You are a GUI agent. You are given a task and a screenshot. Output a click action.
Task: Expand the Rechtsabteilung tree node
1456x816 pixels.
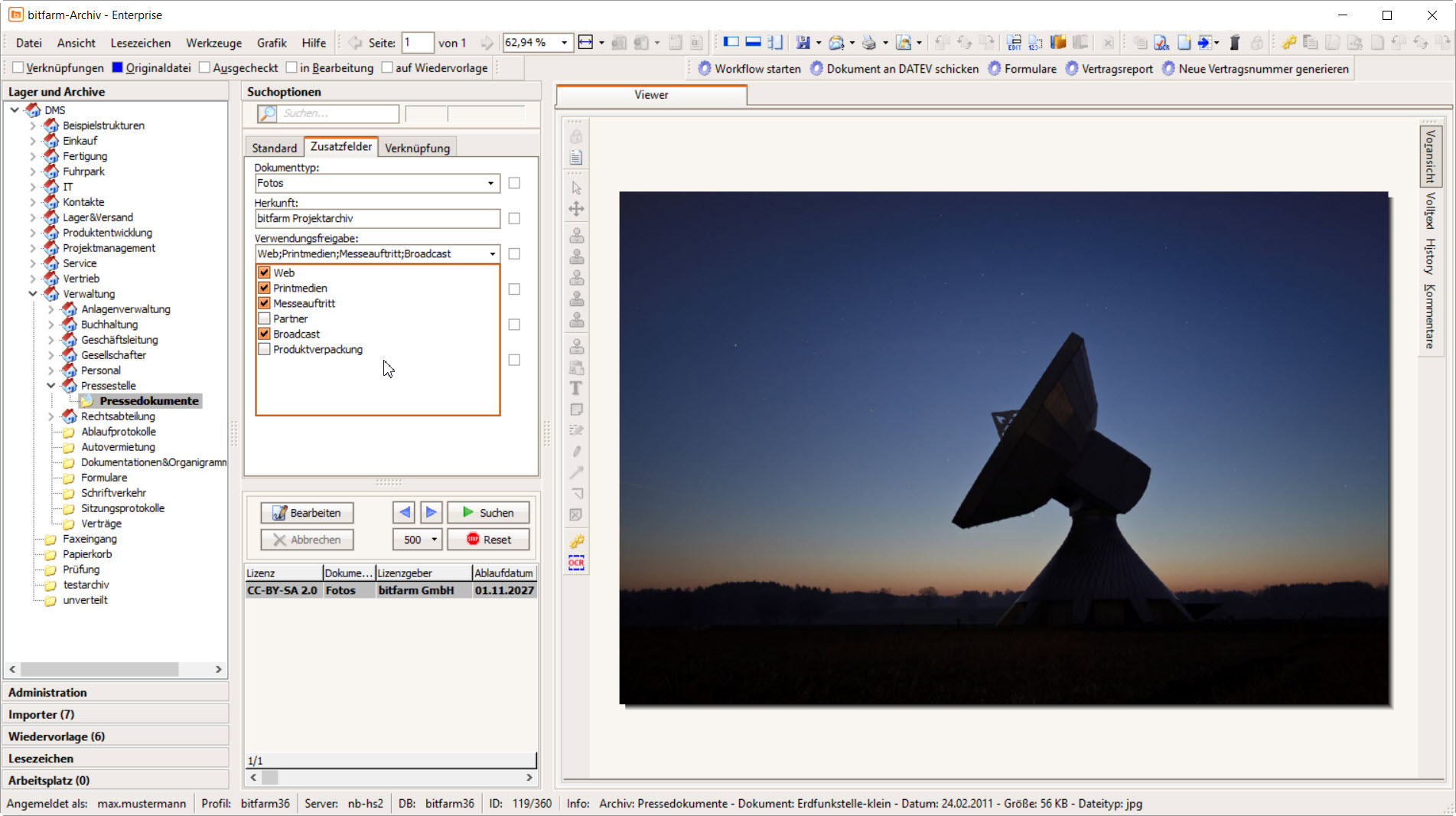coord(51,416)
